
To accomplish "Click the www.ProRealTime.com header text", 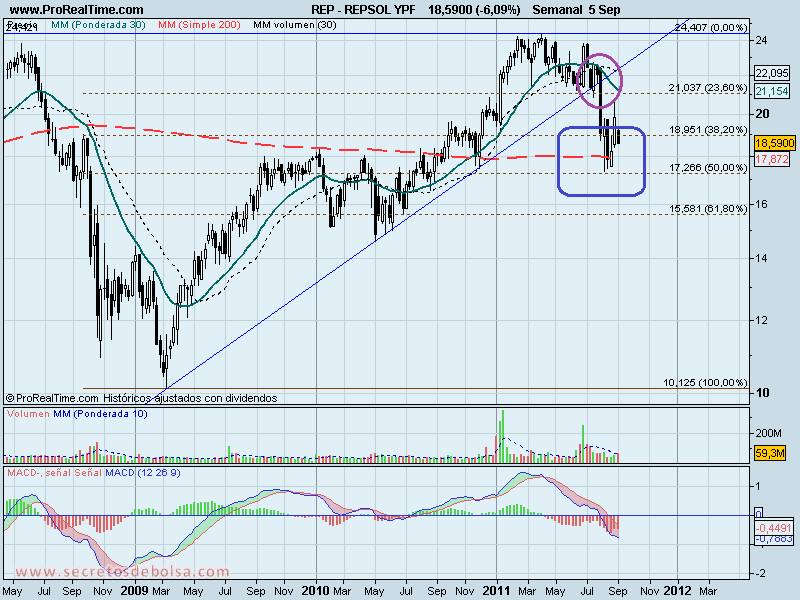I will click(77, 10).
